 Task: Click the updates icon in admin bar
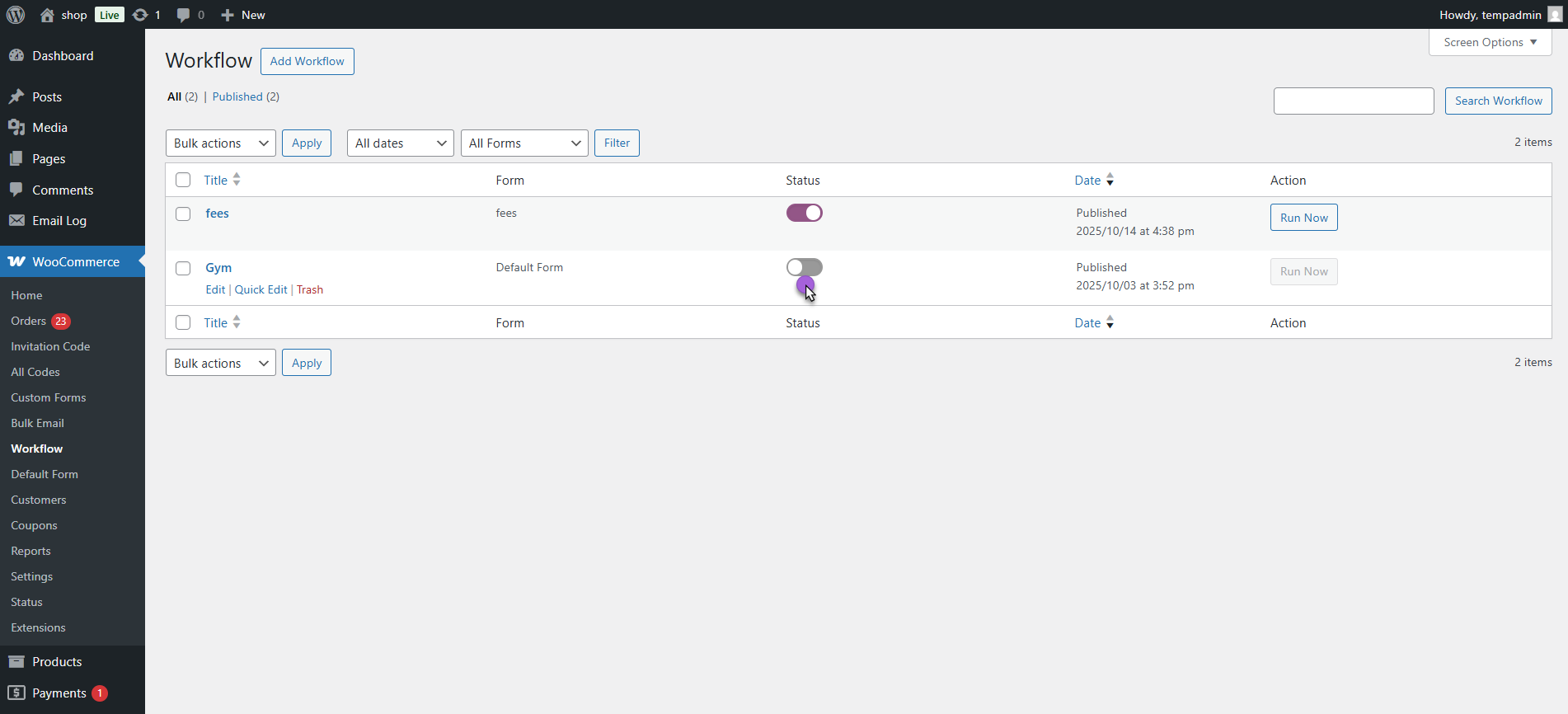tap(140, 15)
